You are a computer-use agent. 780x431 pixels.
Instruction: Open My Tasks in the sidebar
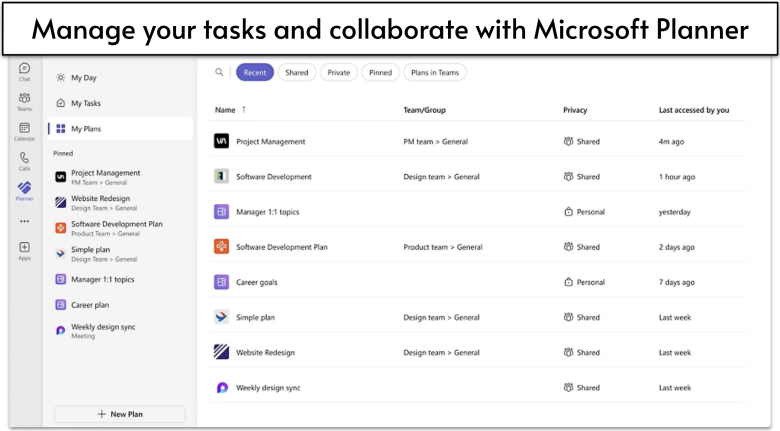tap(120, 103)
